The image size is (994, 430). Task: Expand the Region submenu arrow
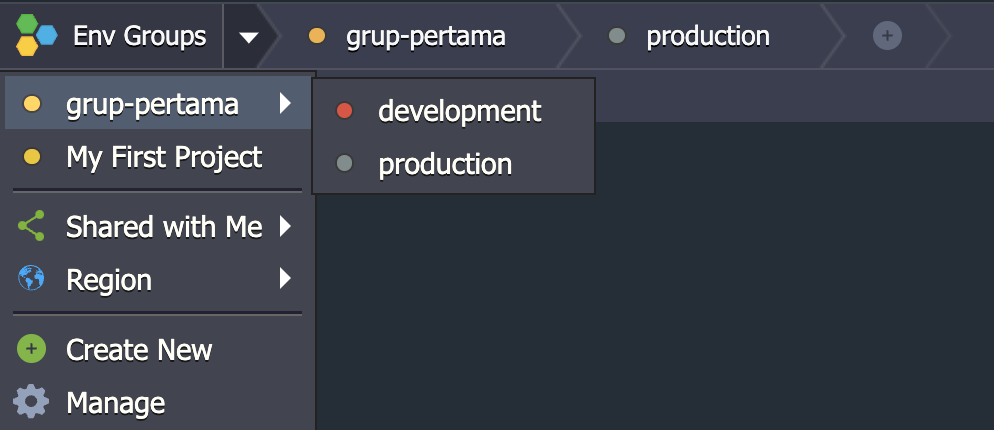tap(285, 278)
